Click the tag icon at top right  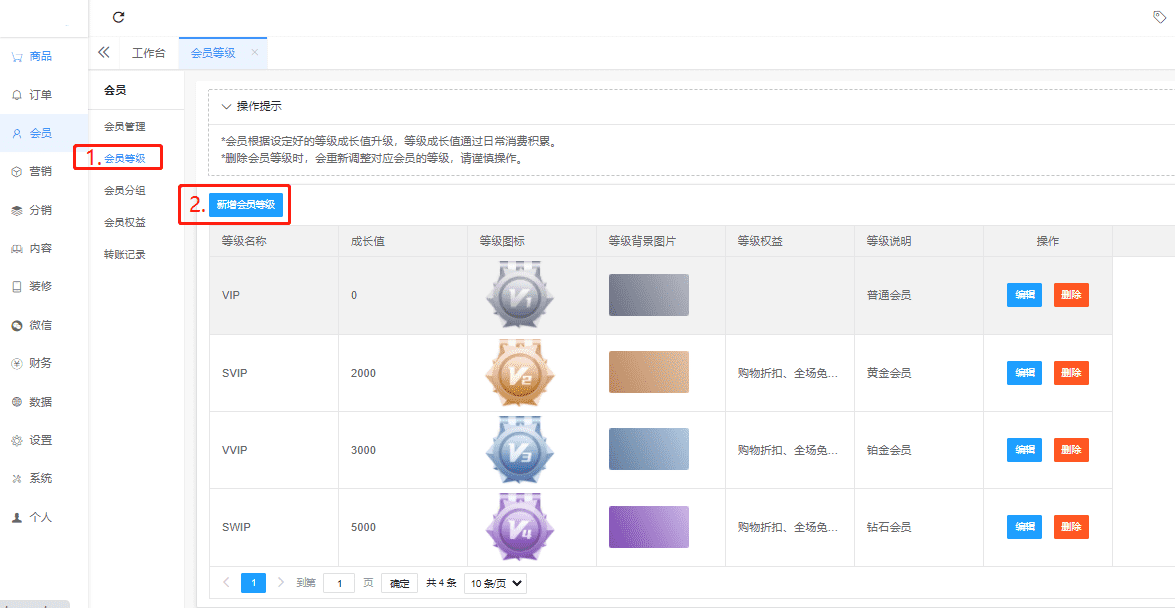[1159, 17]
